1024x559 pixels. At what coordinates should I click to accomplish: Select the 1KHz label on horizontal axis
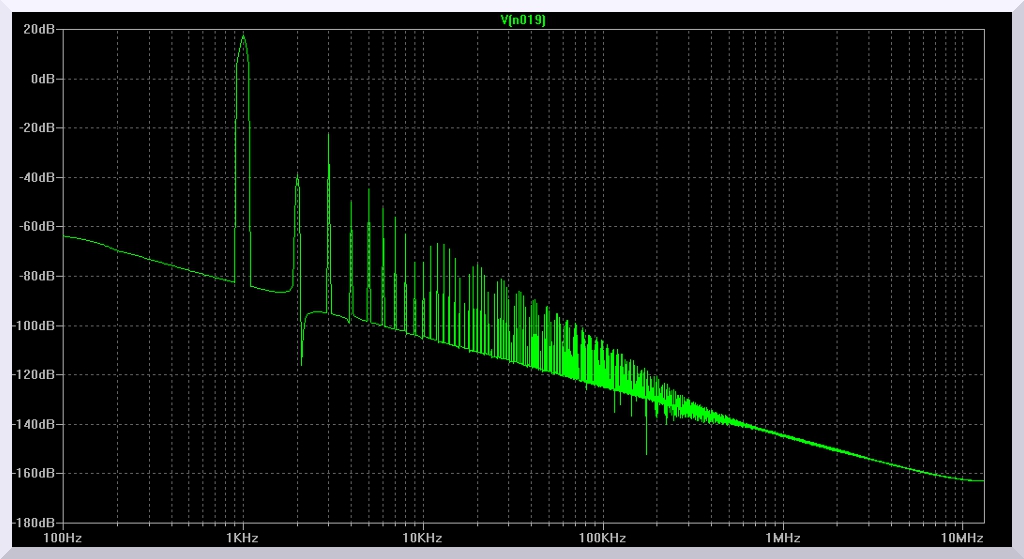242,538
